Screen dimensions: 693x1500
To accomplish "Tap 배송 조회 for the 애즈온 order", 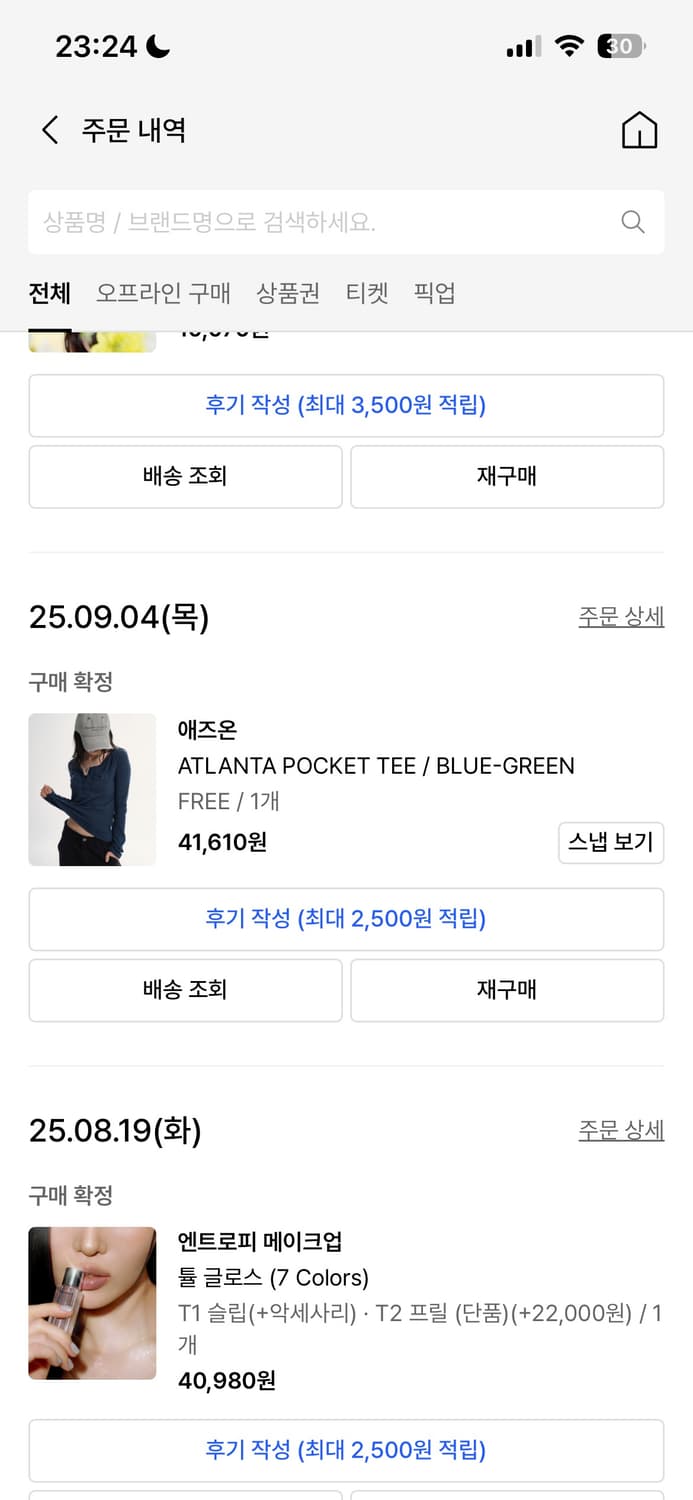I will click(x=185, y=990).
